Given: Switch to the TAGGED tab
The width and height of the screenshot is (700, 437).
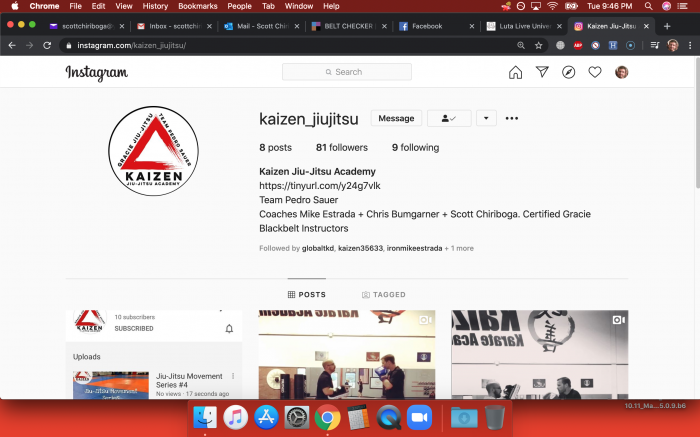Looking at the screenshot, I should click(x=383, y=295).
